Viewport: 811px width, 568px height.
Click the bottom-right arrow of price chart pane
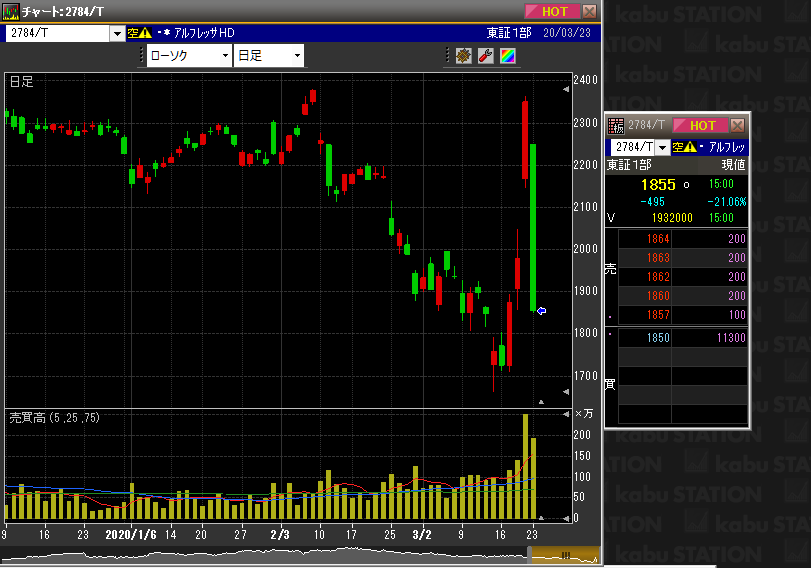566,392
